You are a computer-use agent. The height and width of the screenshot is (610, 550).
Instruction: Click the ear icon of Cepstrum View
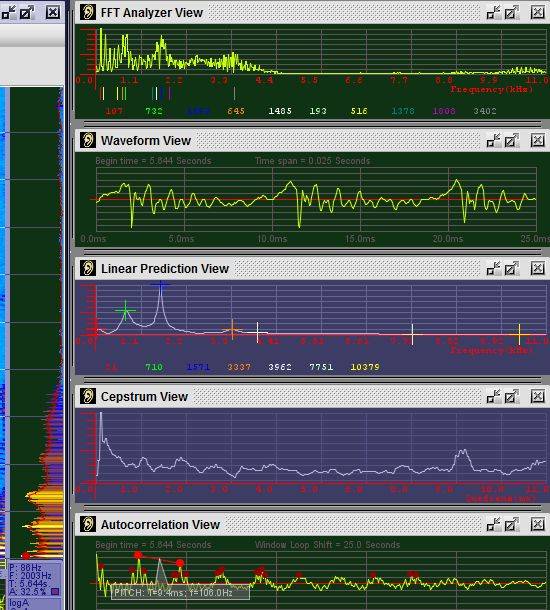click(88, 396)
